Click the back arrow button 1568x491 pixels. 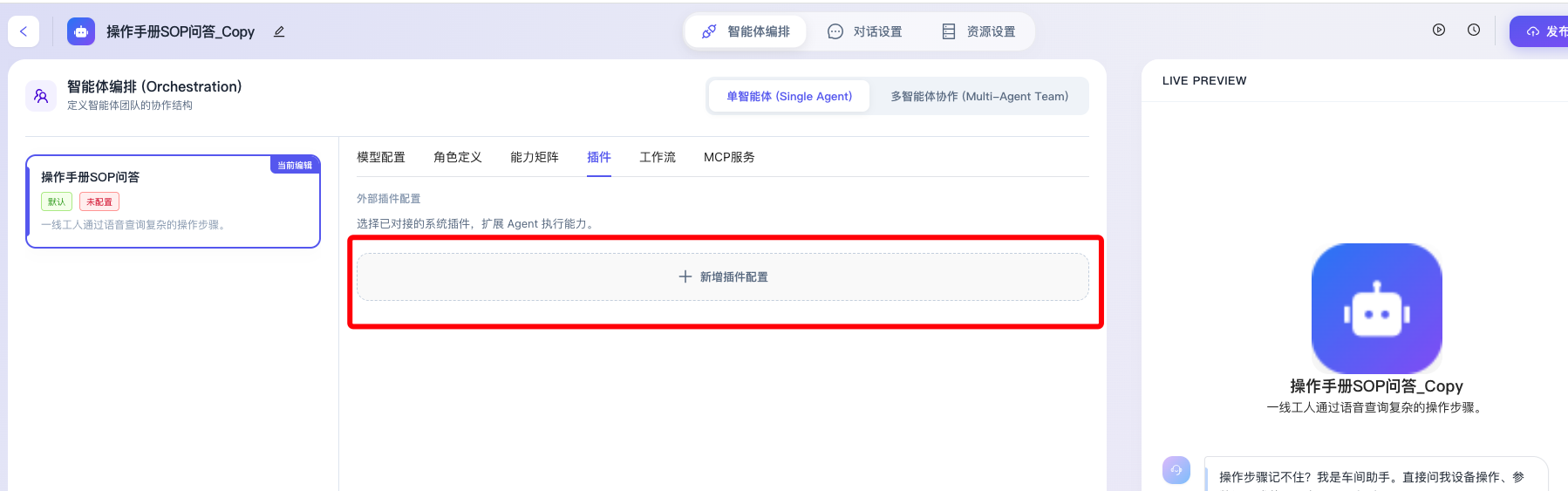[24, 31]
